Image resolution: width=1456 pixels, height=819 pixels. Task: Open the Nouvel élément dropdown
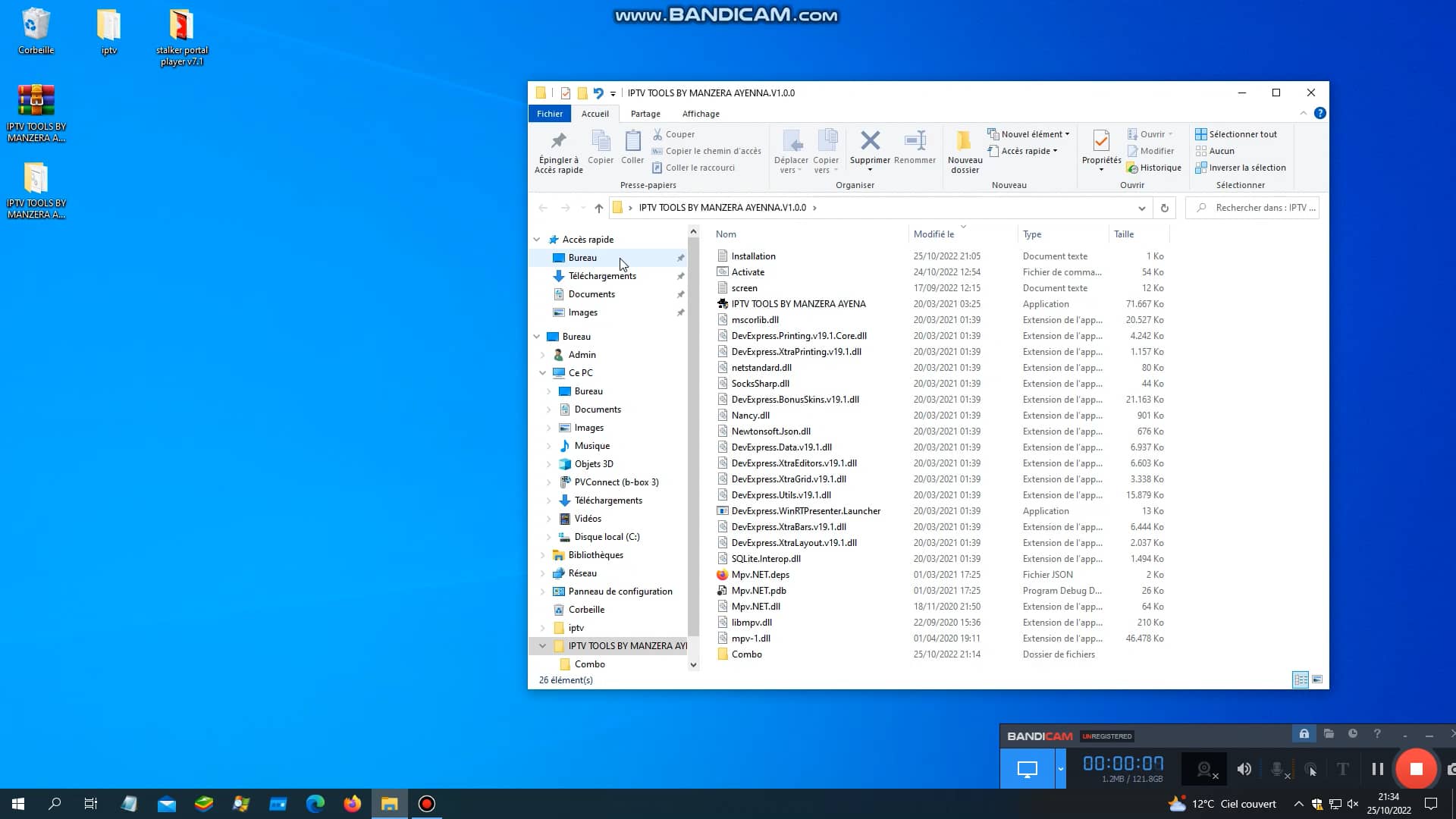coord(1028,133)
